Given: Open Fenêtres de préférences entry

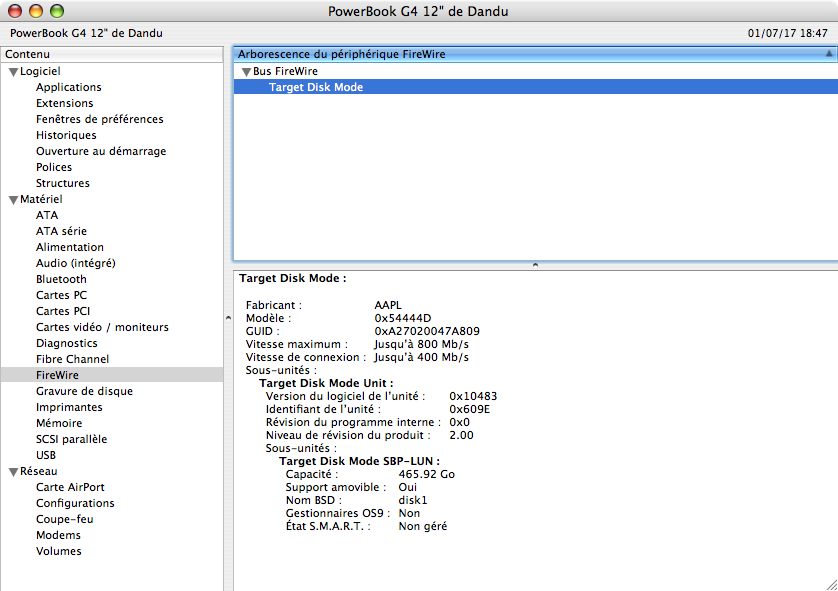Looking at the screenshot, I should point(99,119).
